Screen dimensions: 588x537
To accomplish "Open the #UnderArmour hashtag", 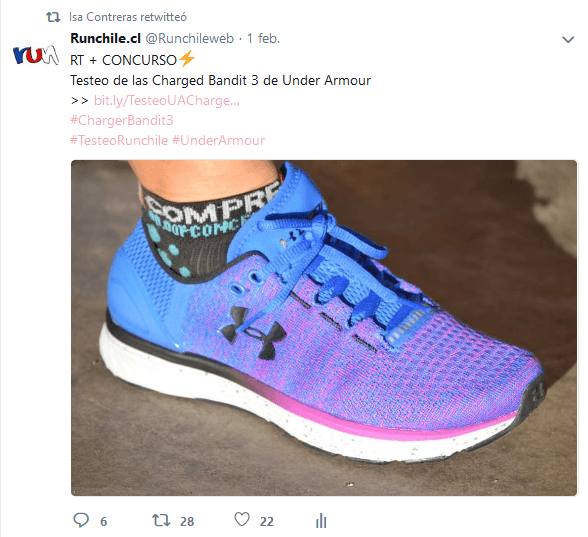I will [219, 140].
